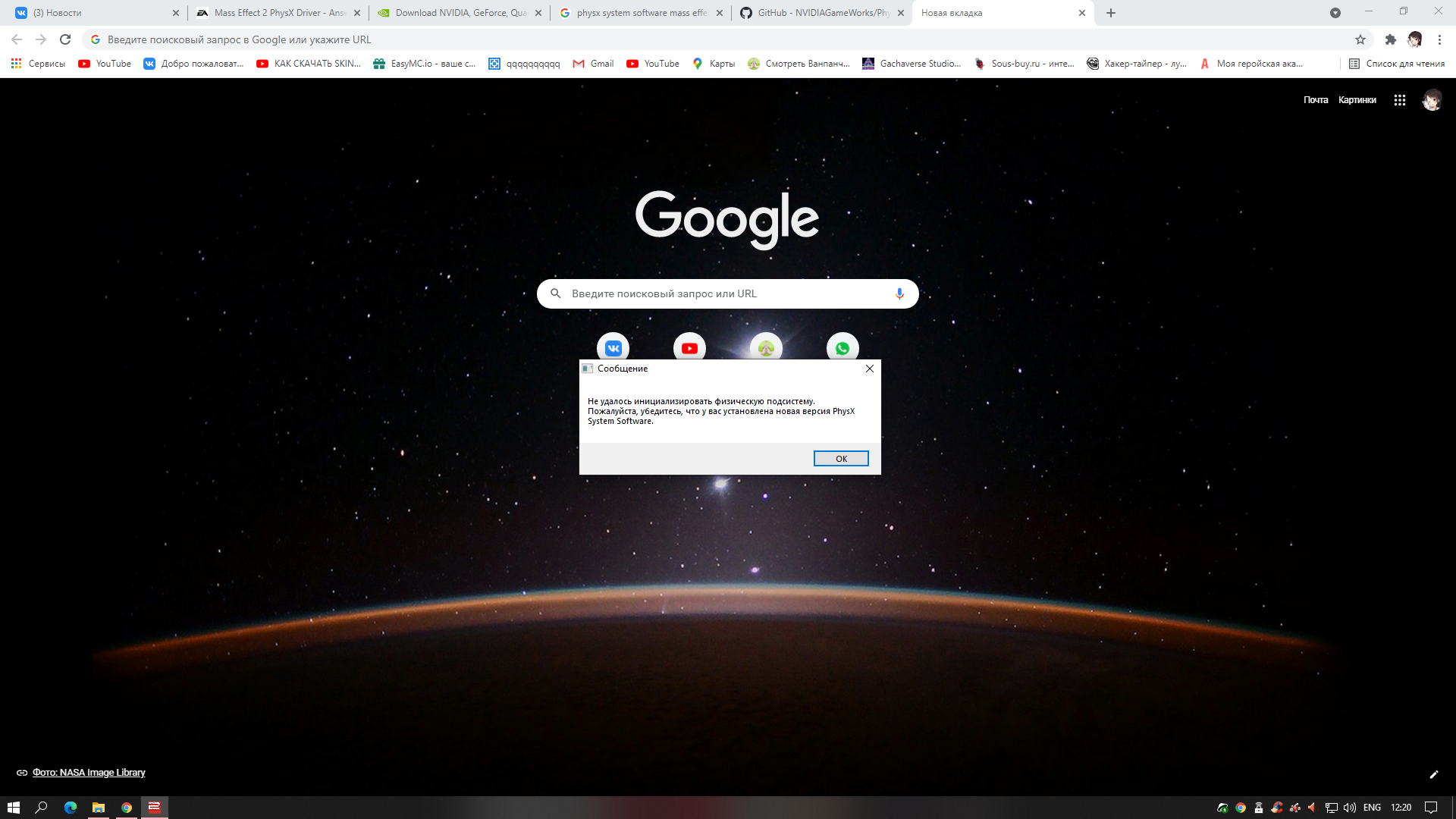Open Фото: NASA Image Library link
This screenshot has width=1456, height=819.
(89, 773)
